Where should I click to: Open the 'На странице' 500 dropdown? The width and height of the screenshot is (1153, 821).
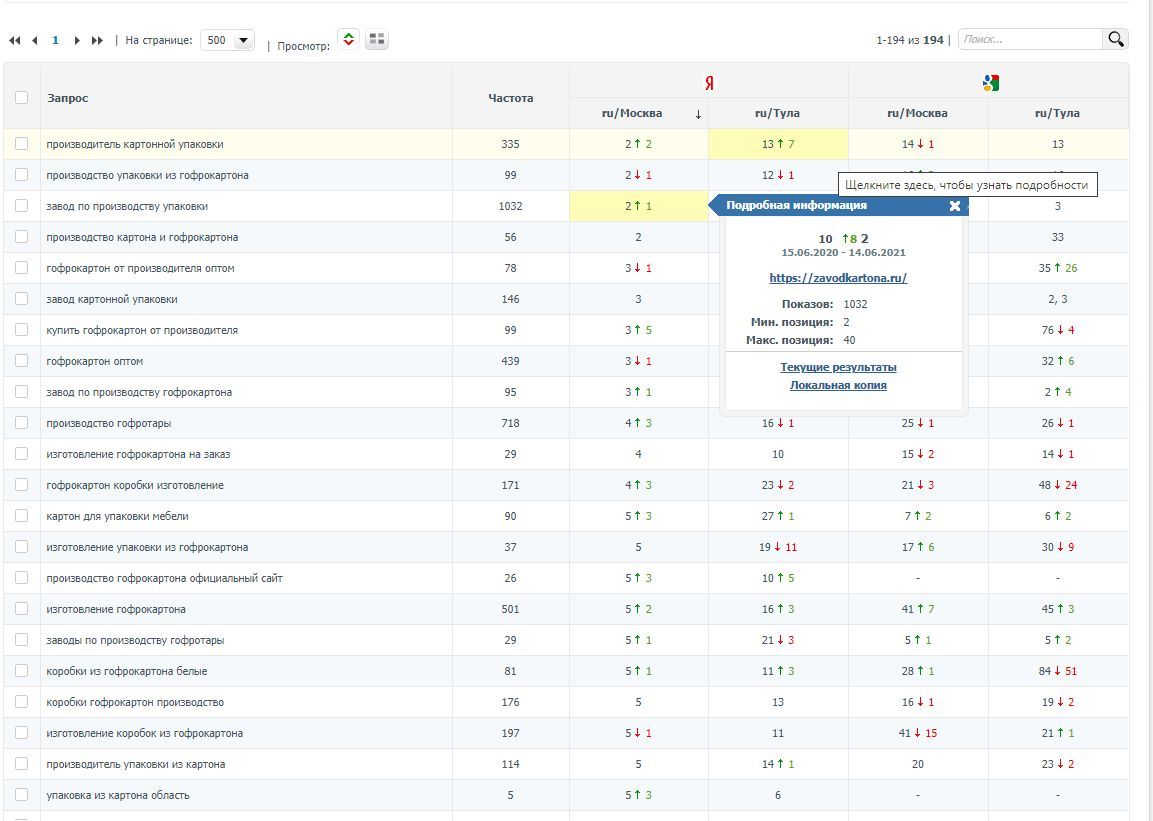[228, 41]
